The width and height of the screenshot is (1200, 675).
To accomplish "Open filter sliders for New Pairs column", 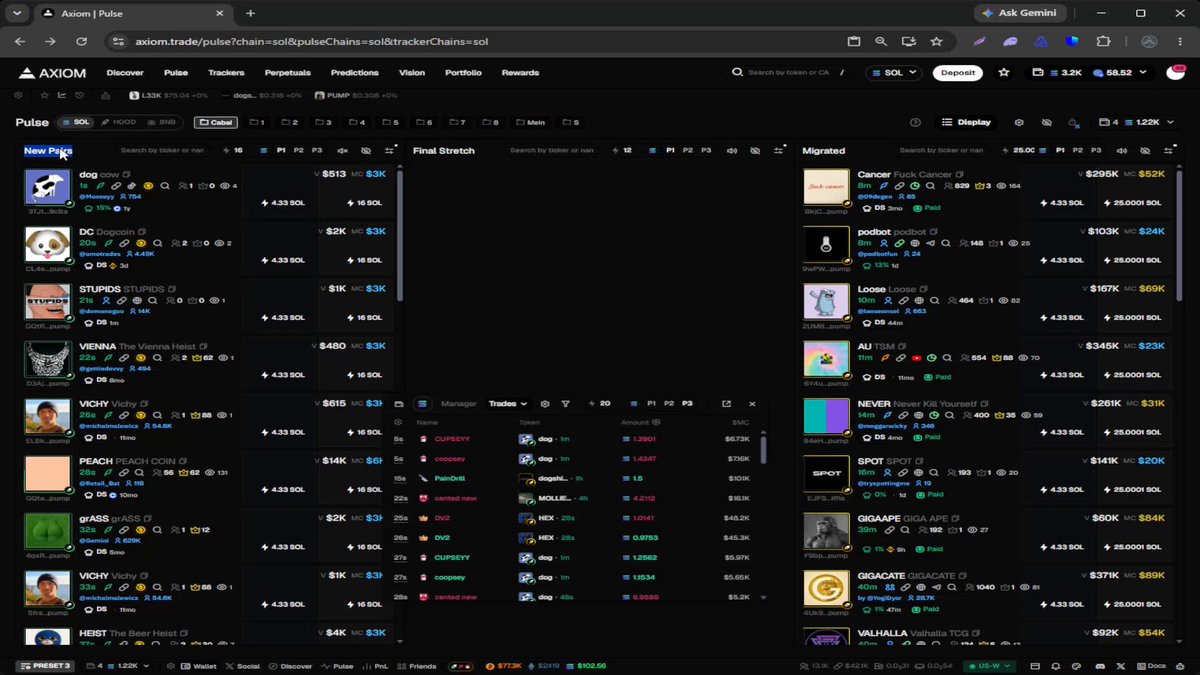I will (389, 150).
